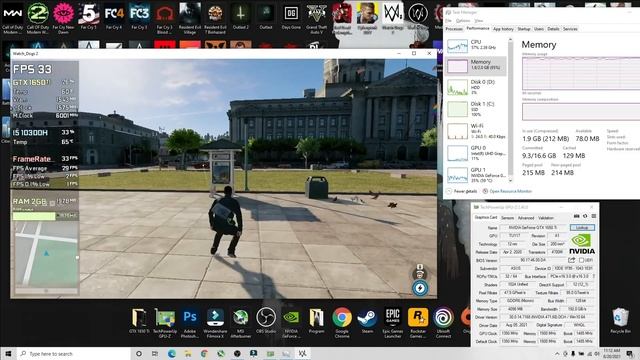
Task: Open the Services tab in Task Manager
Action: point(570,29)
